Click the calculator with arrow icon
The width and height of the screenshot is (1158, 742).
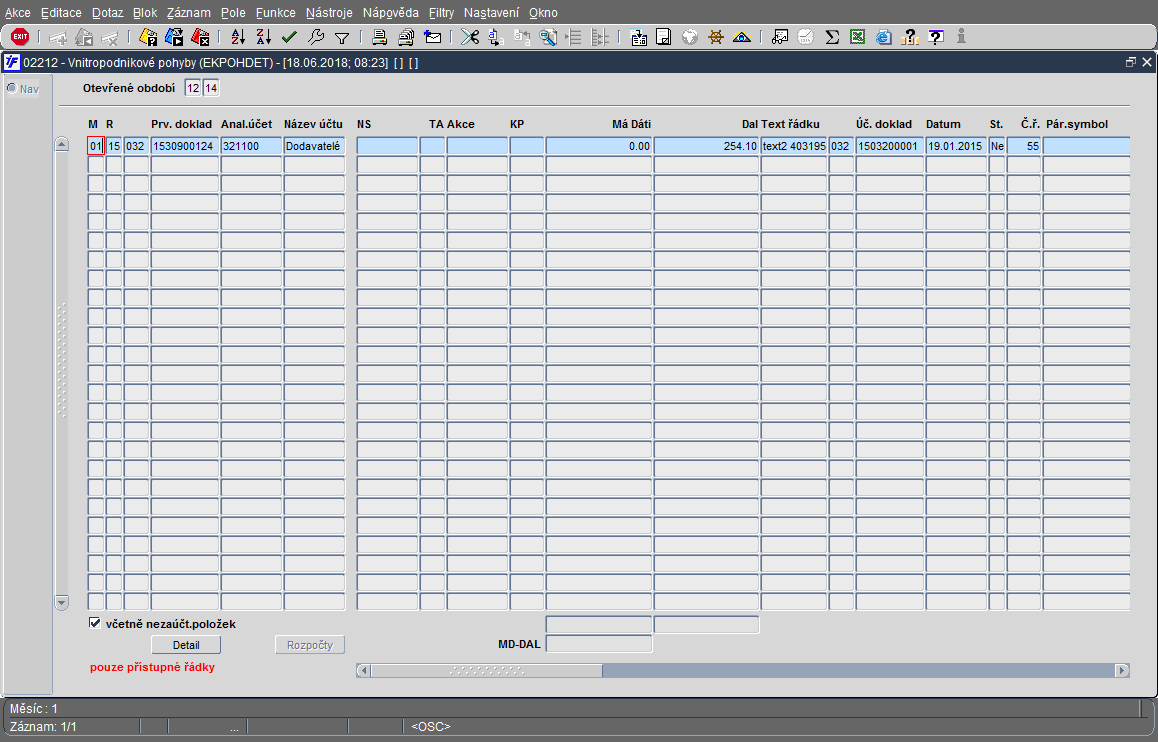639,37
